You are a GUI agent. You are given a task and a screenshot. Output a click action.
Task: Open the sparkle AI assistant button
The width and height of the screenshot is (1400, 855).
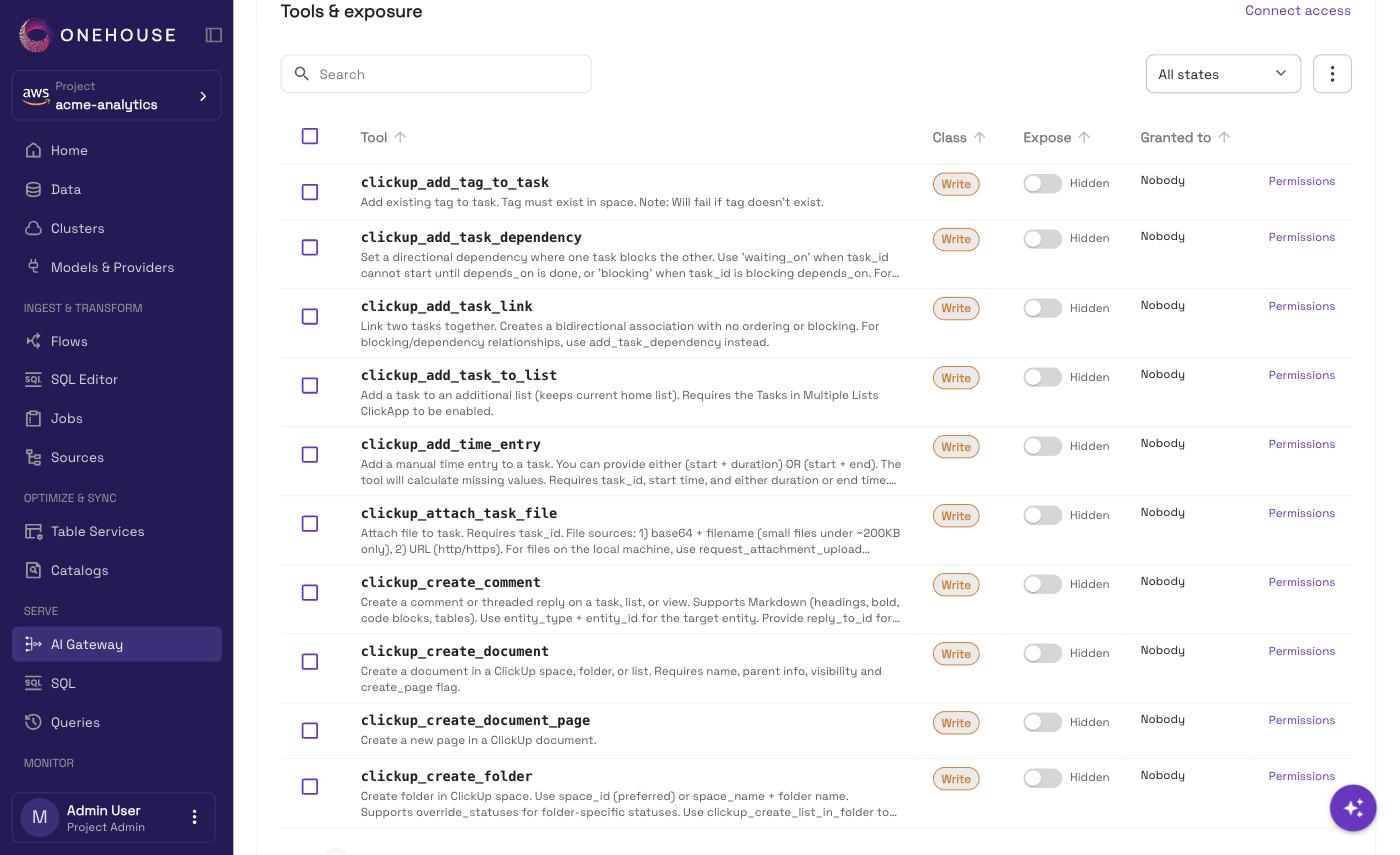[x=1353, y=808]
